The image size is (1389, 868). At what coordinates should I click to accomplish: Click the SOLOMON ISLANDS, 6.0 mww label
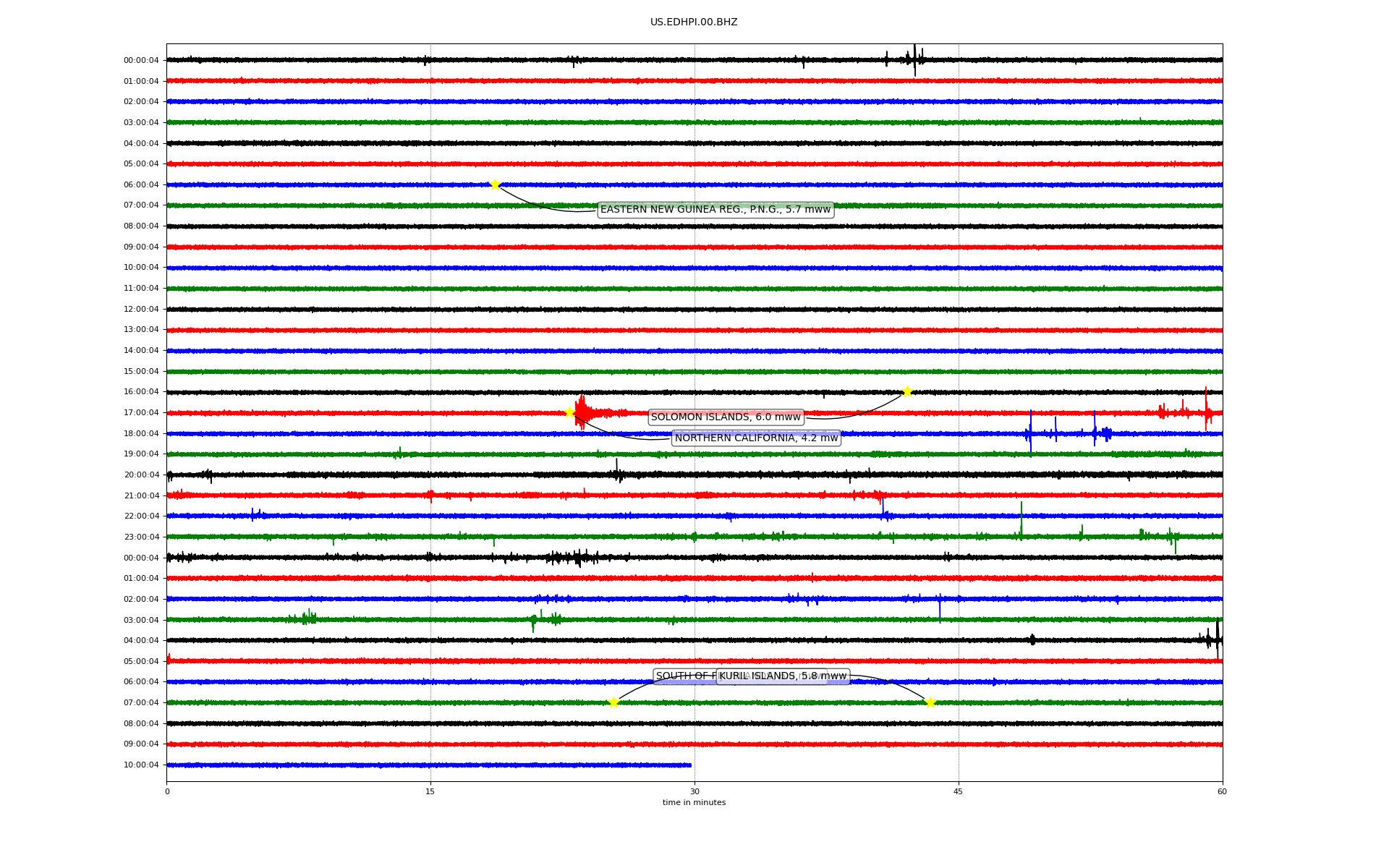pyautogui.click(x=726, y=417)
